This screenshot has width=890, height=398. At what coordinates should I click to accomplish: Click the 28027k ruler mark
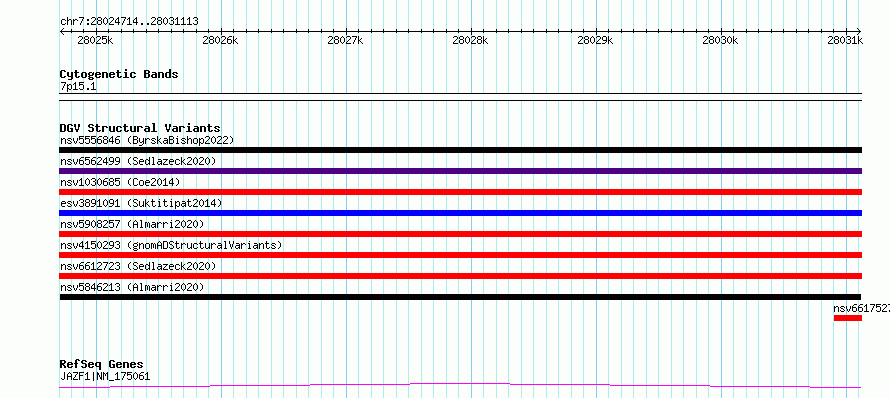coord(345,40)
